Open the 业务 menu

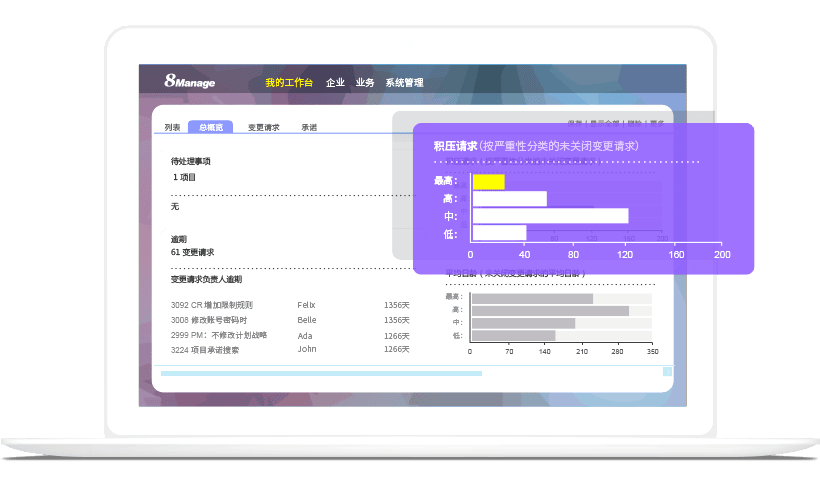click(365, 83)
